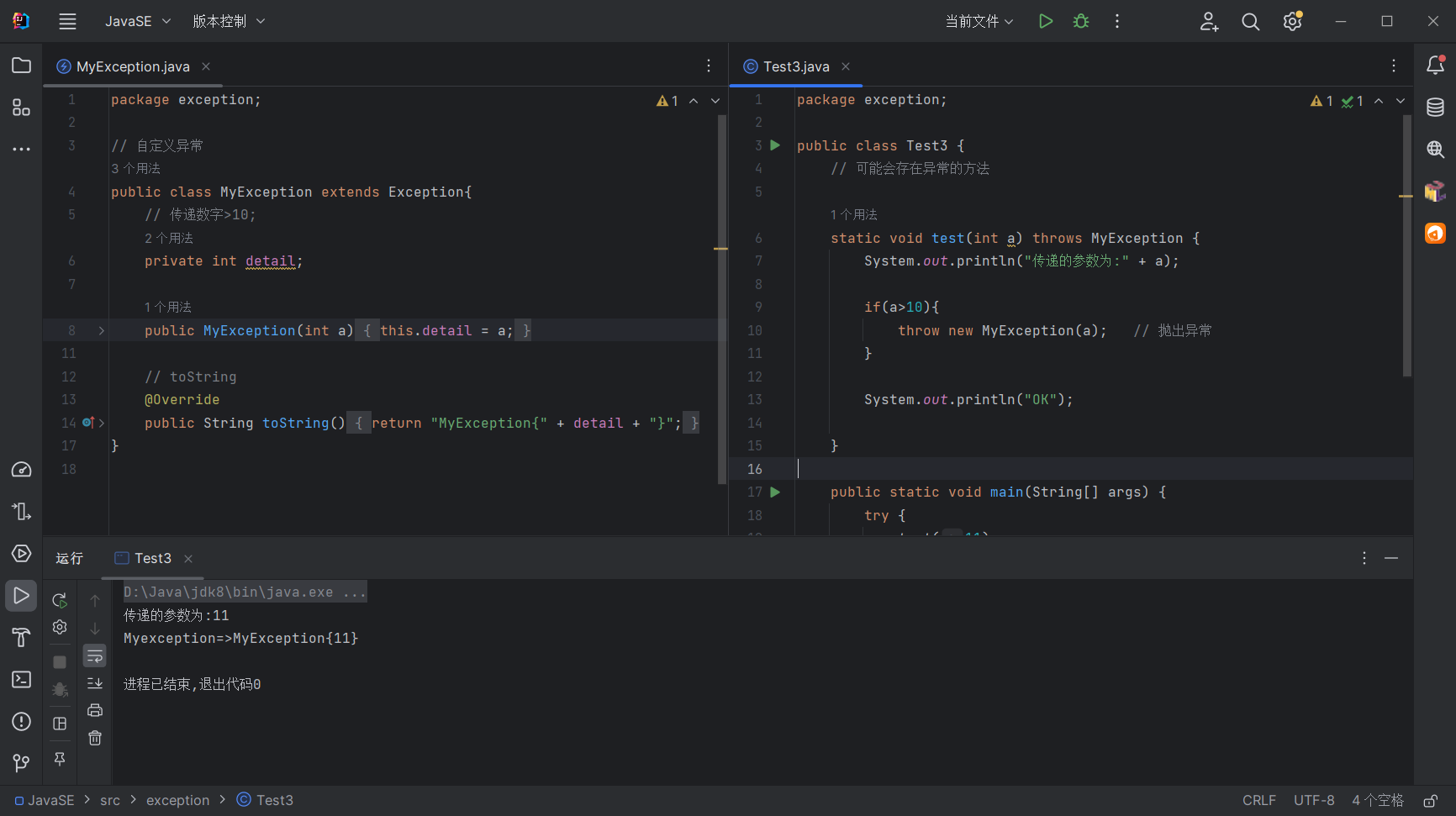The width and height of the screenshot is (1456, 816).
Task: Click the UTF-8 encoding in status bar
Action: (x=1313, y=800)
